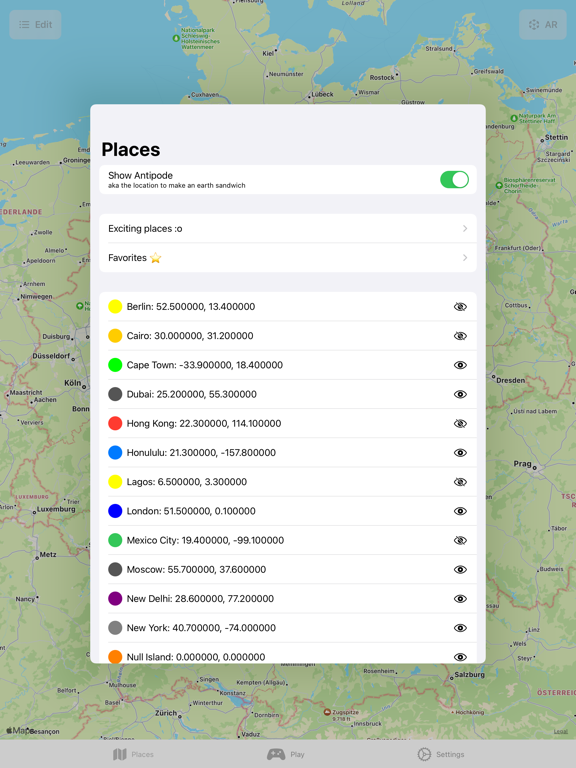Click New York's gray color dot
576x768 pixels.
point(115,628)
